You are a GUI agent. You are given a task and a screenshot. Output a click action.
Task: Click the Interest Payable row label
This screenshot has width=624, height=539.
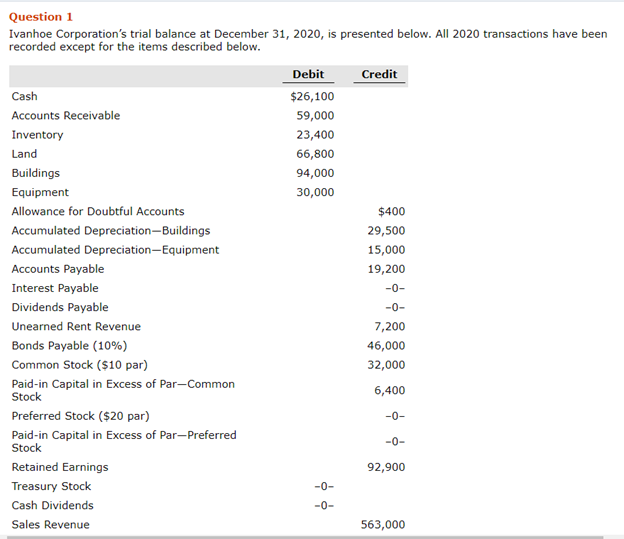click(55, 288)
